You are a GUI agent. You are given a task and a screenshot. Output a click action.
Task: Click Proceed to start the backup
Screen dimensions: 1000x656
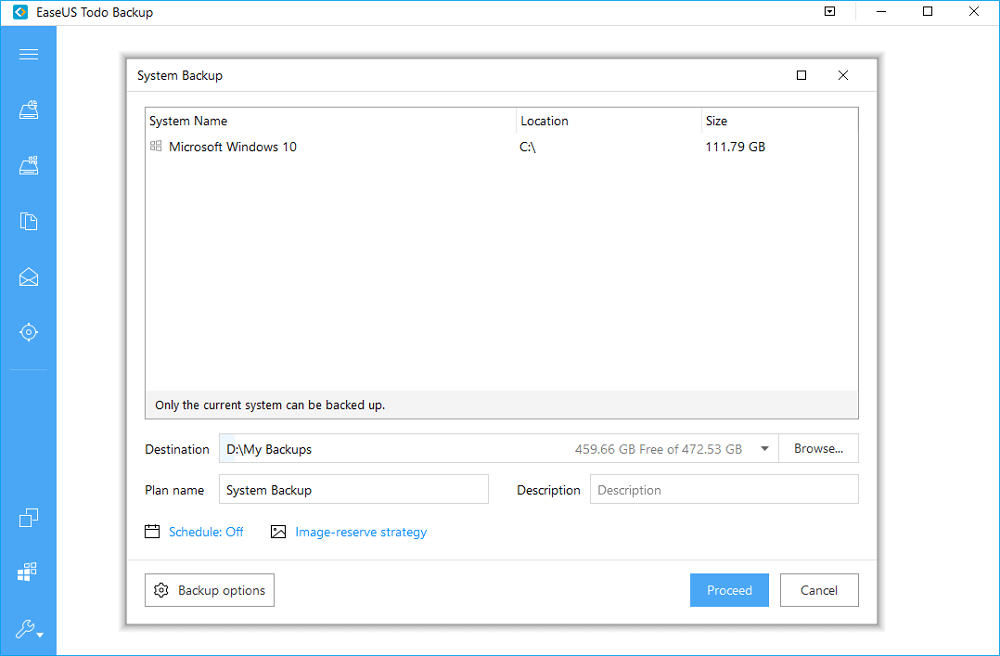pos(729,590)
